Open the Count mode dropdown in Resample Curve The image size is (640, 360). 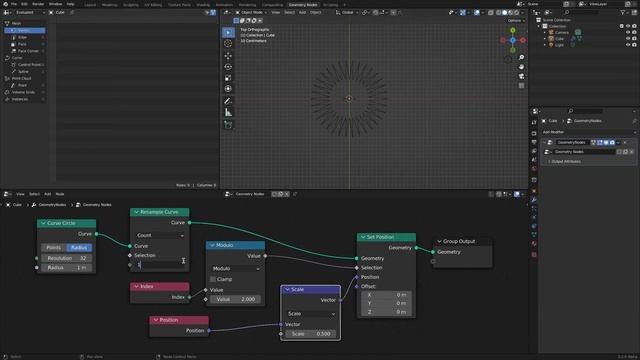click(x=160, y=236)
